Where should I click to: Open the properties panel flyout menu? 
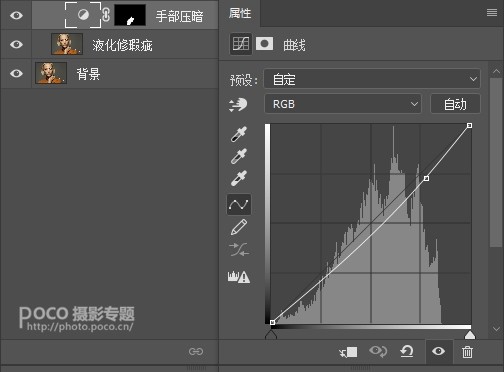coord(492,13)
